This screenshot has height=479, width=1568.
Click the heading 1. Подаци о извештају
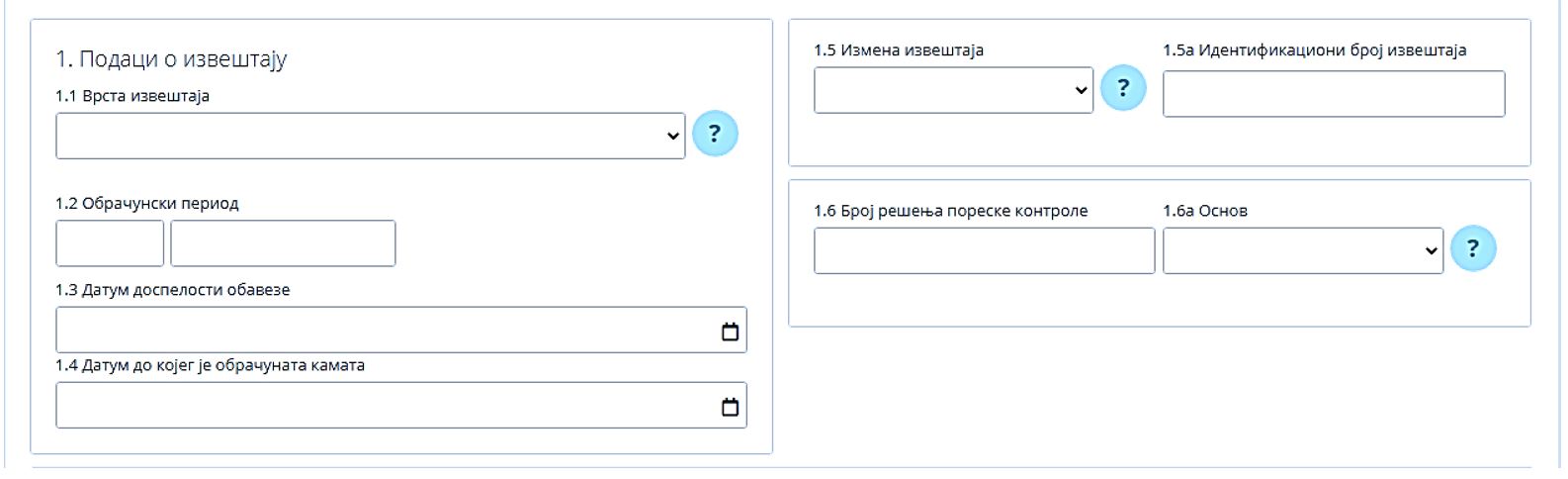pos(171,59)
